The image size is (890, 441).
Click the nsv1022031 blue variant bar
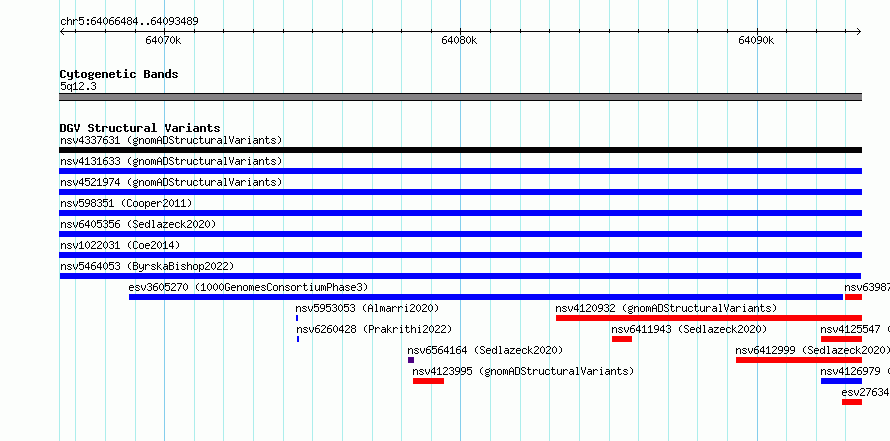coord(460,255)
